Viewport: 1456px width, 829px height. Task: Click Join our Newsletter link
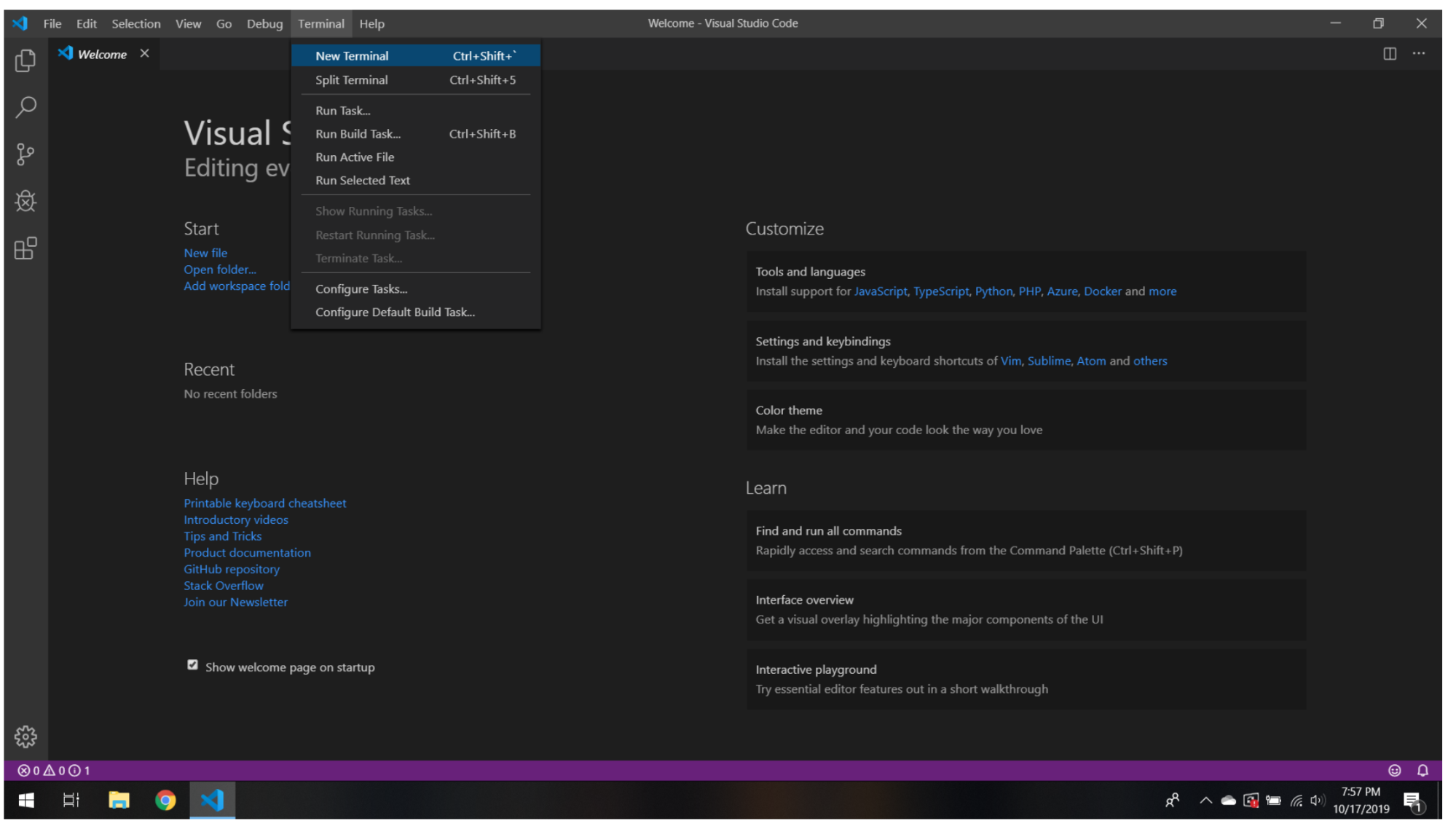pyautogui.click(x=236, y=602)
